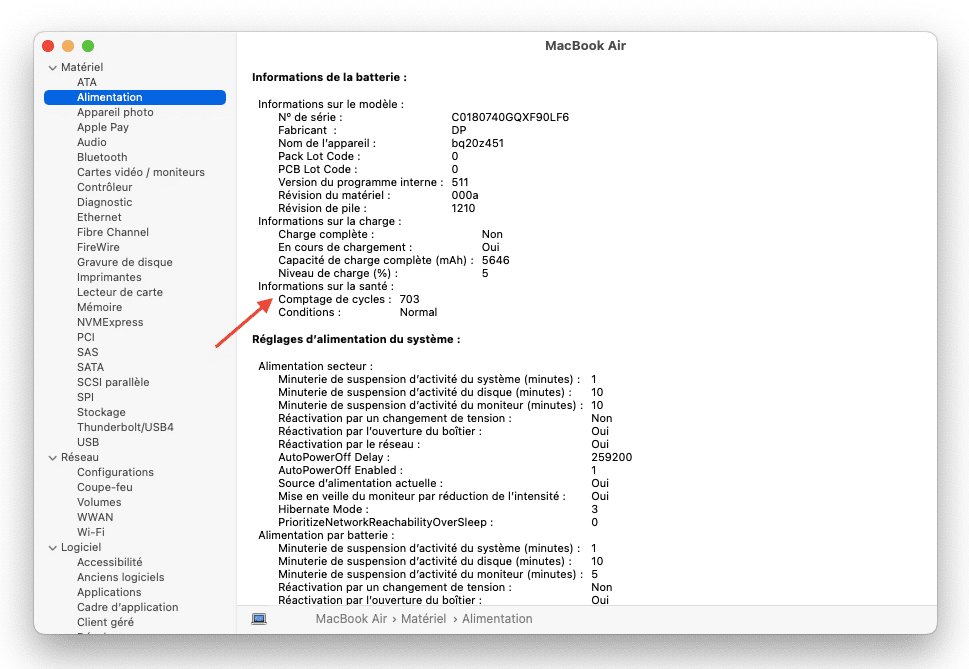Open the SATA section
969x669 pixels.
tap(90, 367)
